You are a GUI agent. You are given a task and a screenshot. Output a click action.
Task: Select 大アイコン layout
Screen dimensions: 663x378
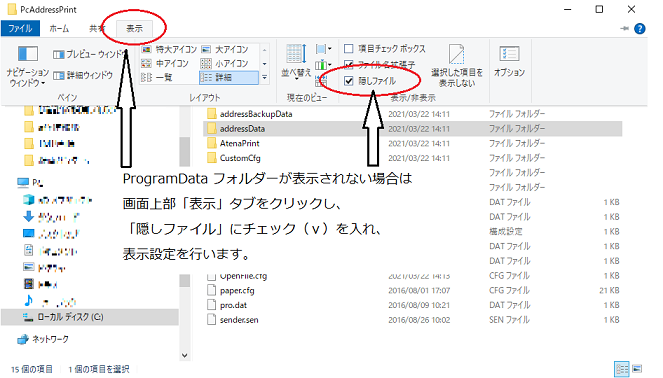(225, 49)
